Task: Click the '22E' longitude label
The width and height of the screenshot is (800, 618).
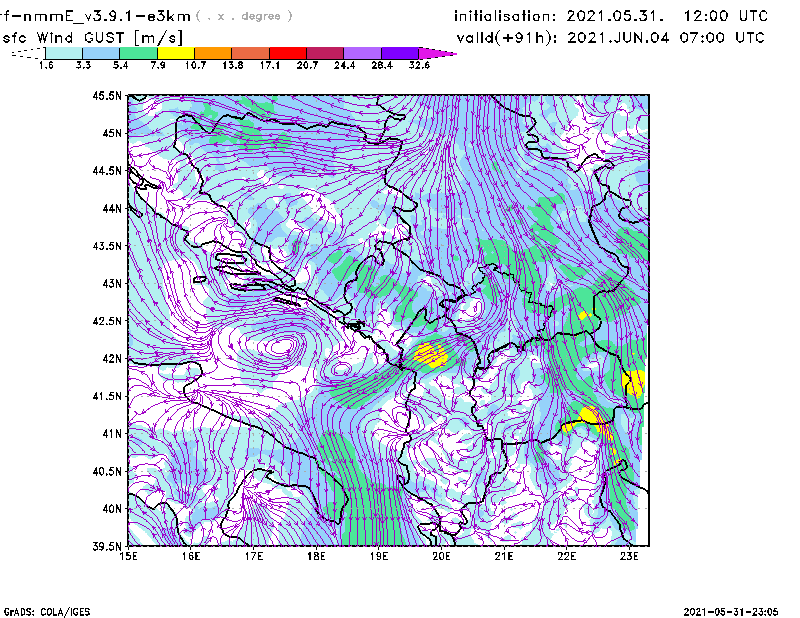Action: tap(567, 556)
